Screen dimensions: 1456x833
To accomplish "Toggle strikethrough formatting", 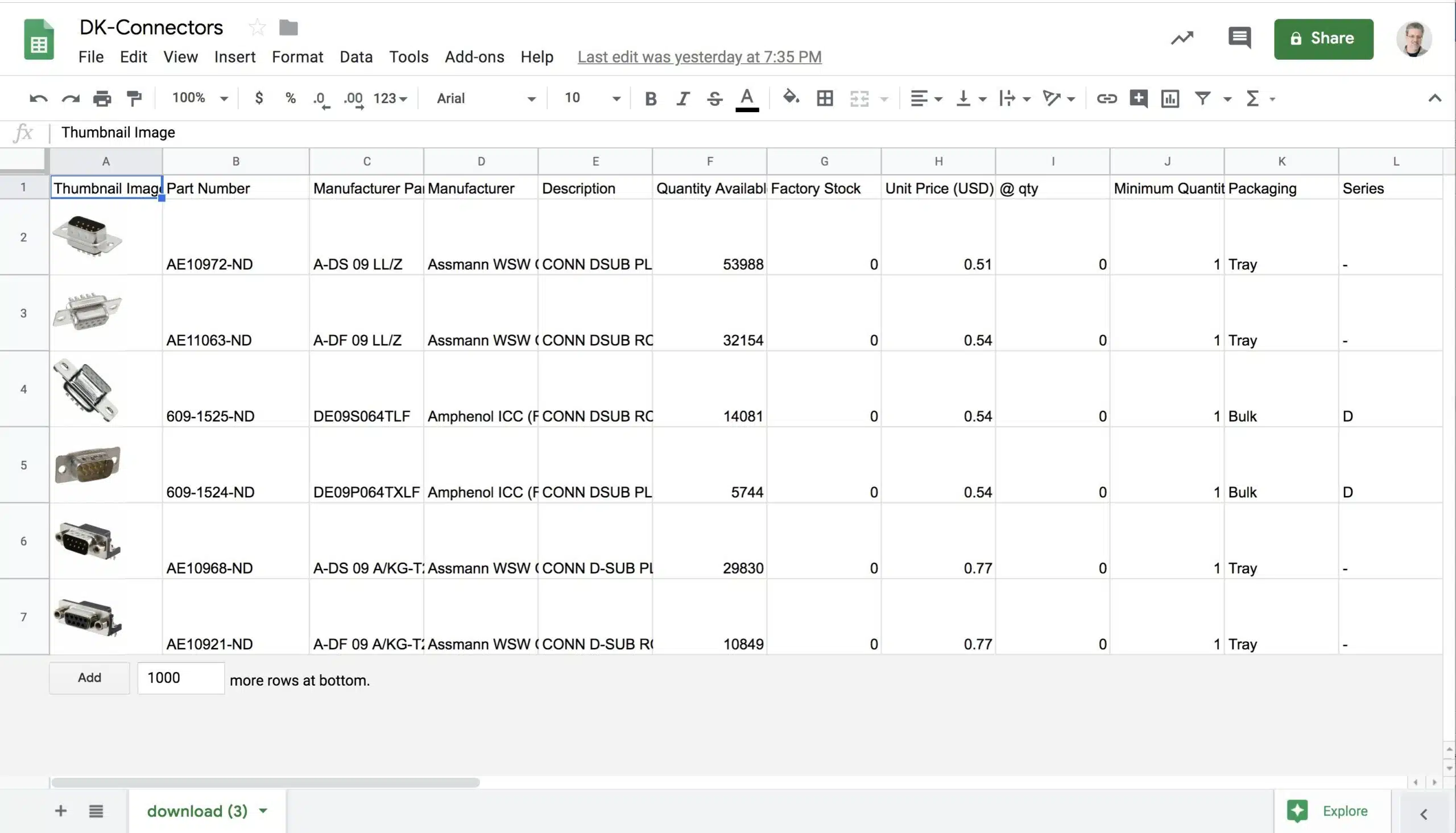I will click(714, 99).
